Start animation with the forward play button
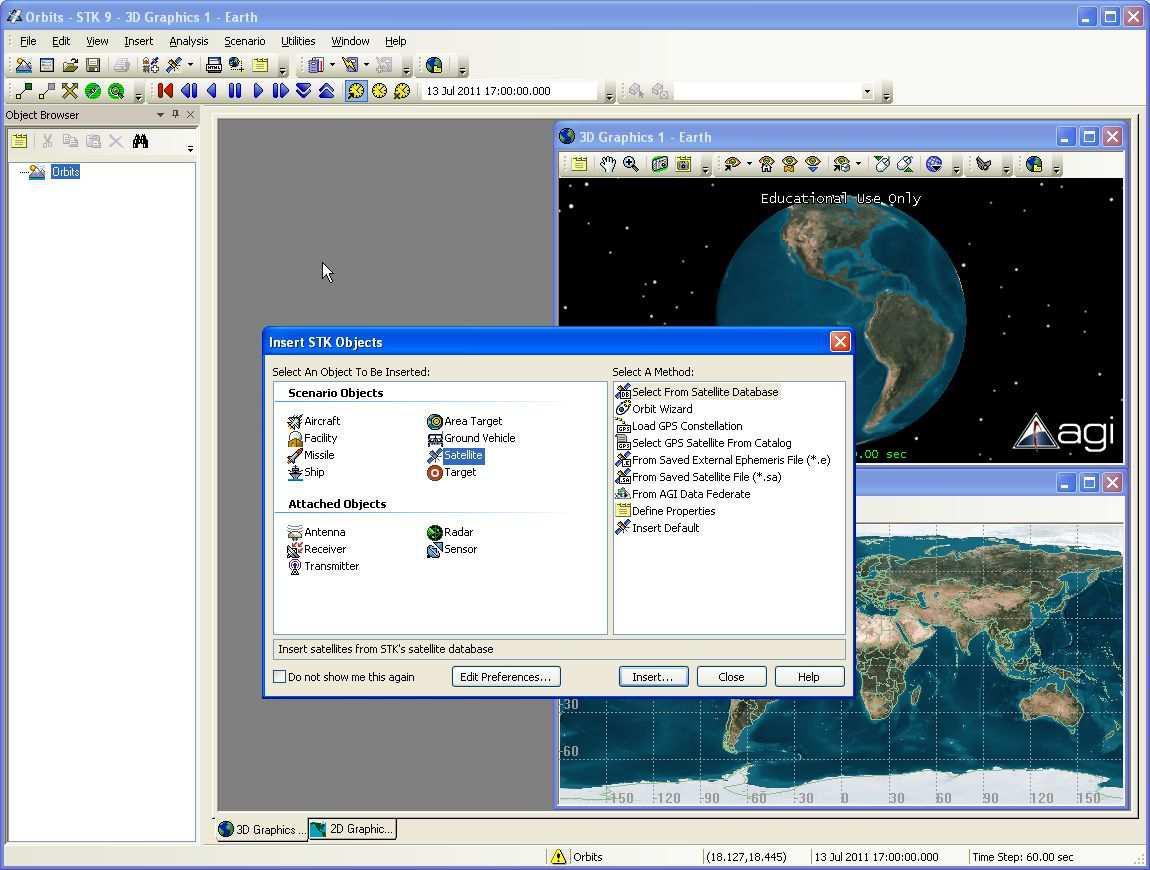 pyautogui.click(x=258, y=91)
